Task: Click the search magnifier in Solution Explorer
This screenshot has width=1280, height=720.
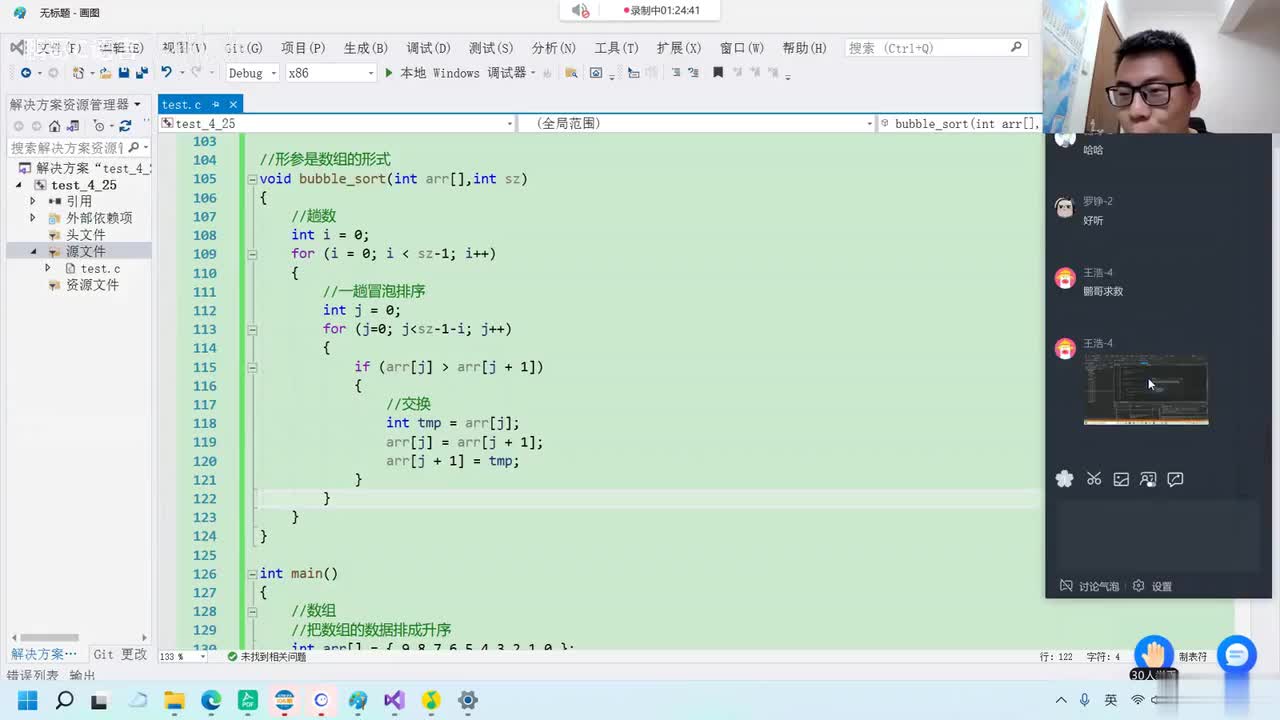Action: click(132, 147)
